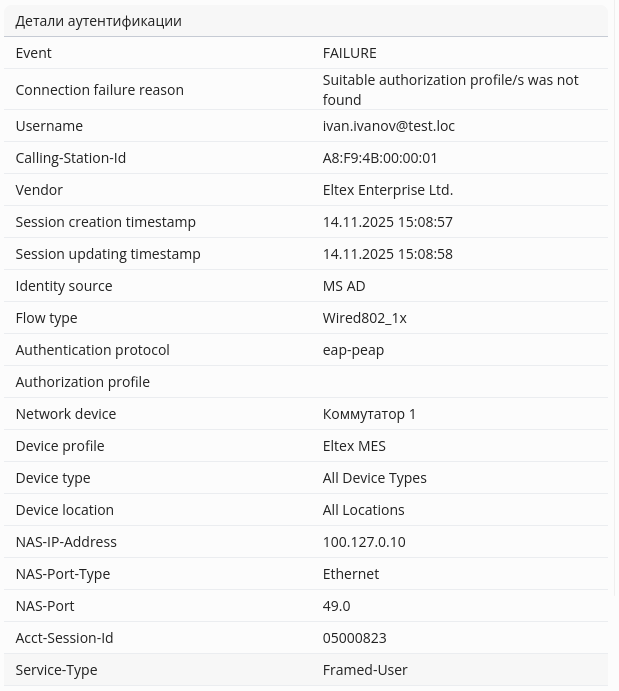Click network device "Коммутатор 1"
The image size is (619, 691).
click(369, 414)
